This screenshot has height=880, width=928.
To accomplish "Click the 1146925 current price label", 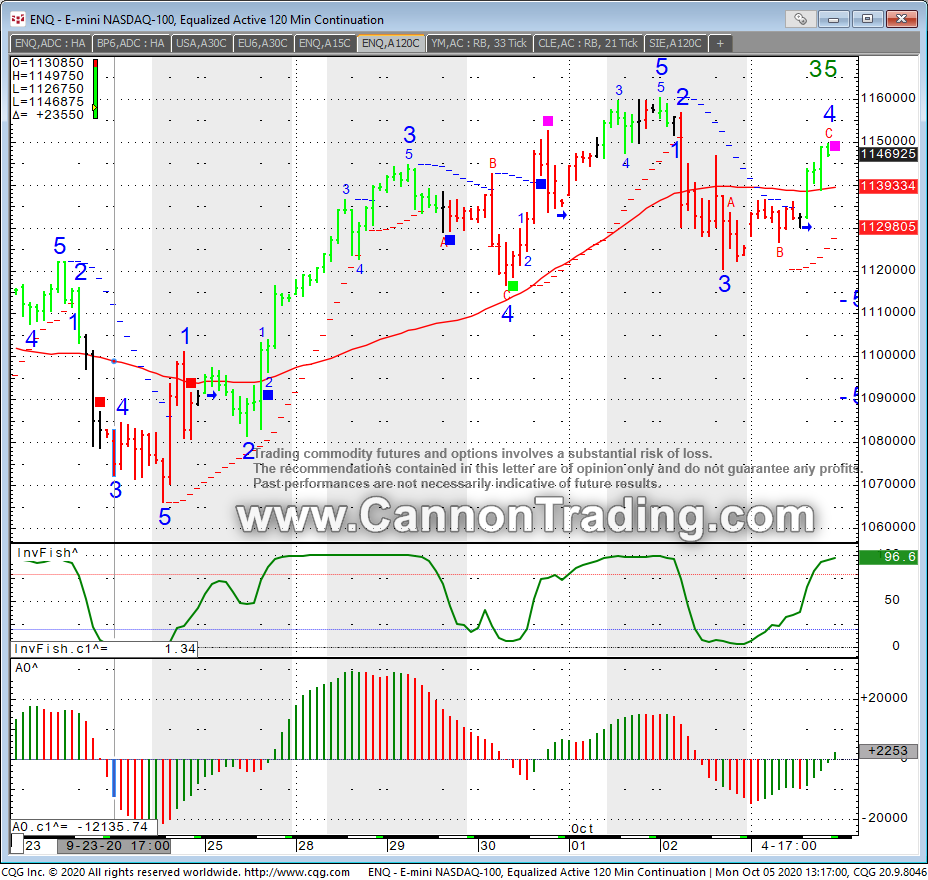I will 888,154.
